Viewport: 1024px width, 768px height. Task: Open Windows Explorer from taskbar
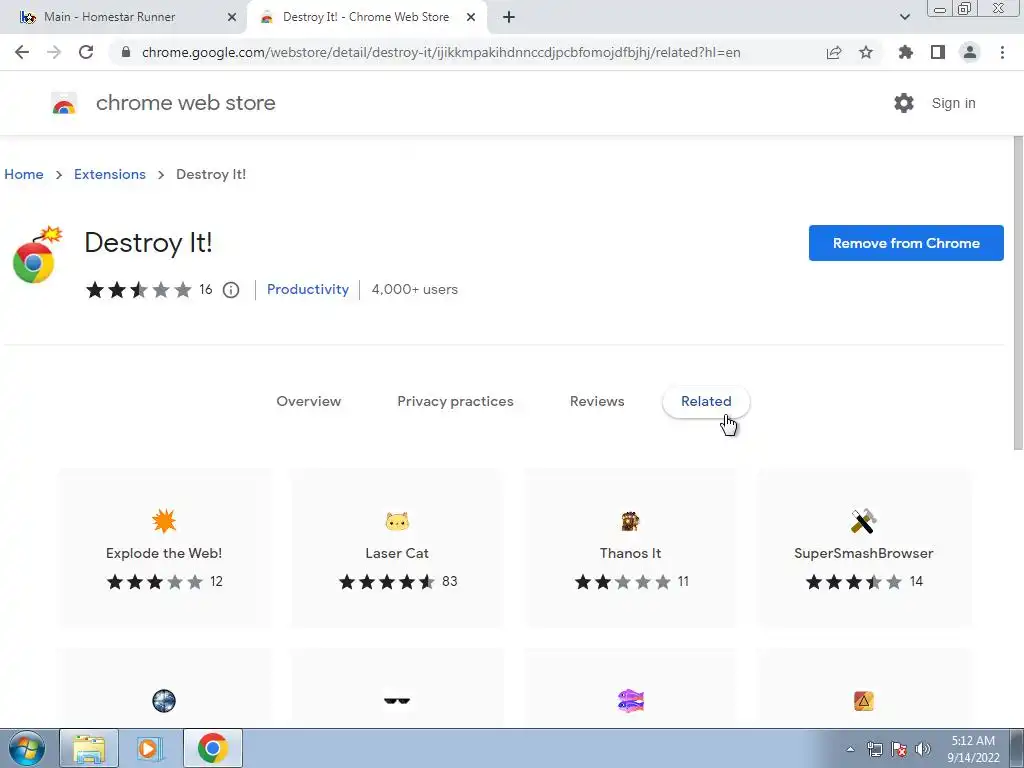pos(89,749)
